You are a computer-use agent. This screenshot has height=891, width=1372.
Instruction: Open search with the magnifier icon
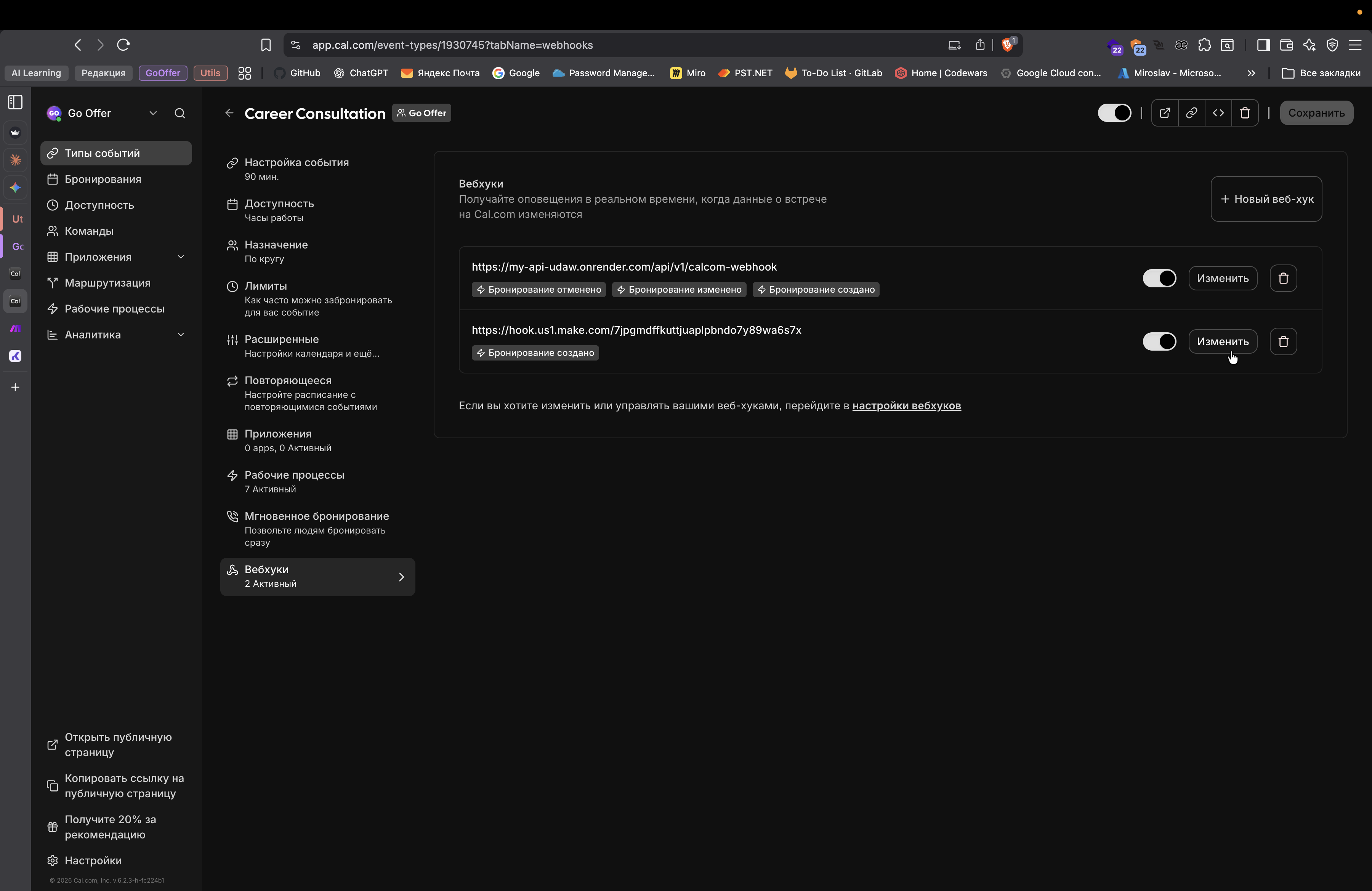(x=180, y=114)
